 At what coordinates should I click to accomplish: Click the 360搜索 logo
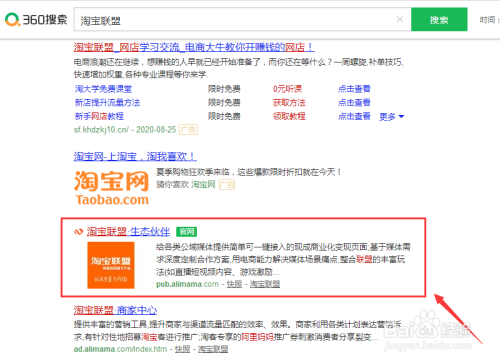click(x=36, y=19)
